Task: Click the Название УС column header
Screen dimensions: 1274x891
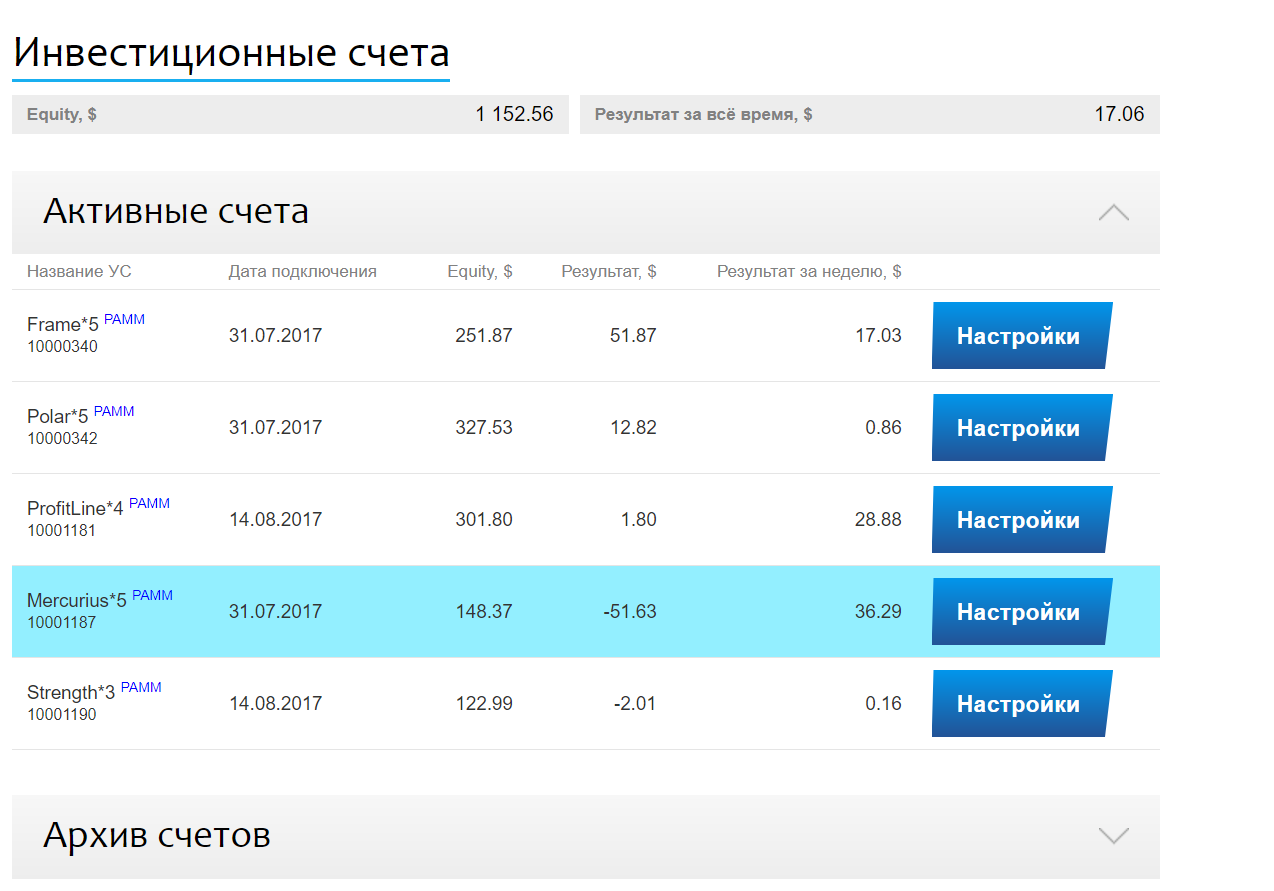Action: [79, 271]
